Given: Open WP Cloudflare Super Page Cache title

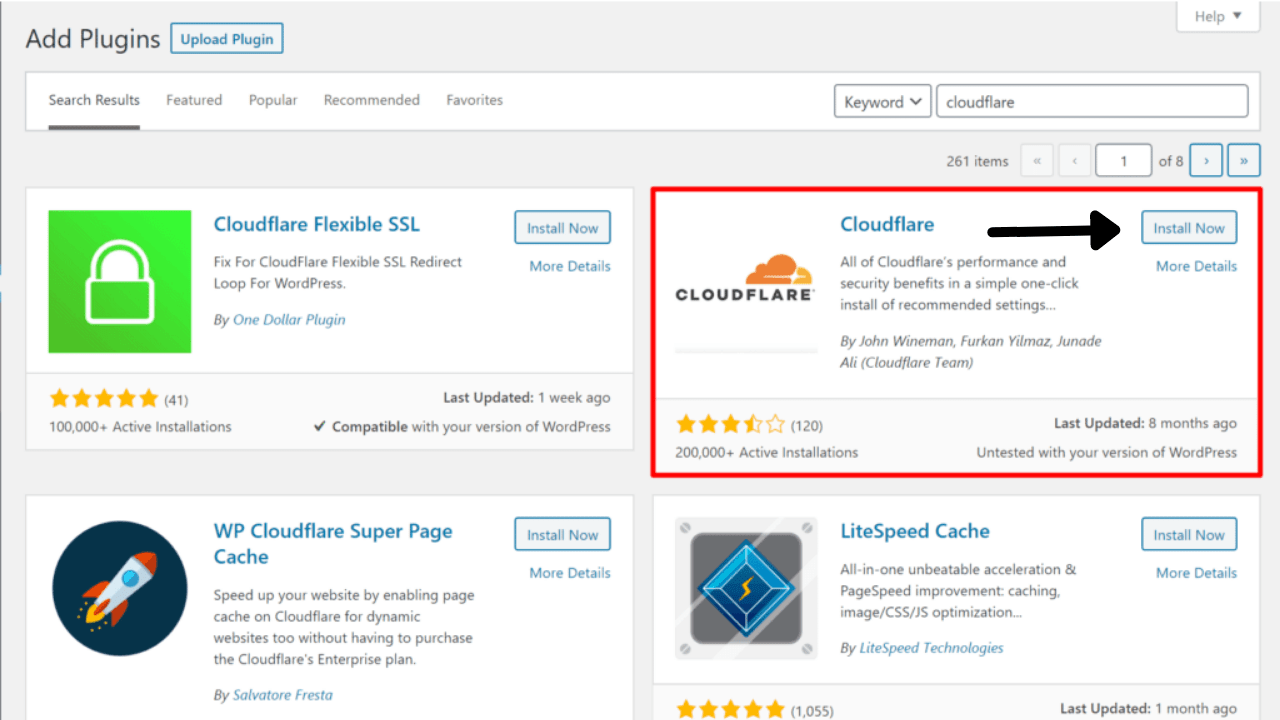Looking at the screenshot, I should click(333, 544).
